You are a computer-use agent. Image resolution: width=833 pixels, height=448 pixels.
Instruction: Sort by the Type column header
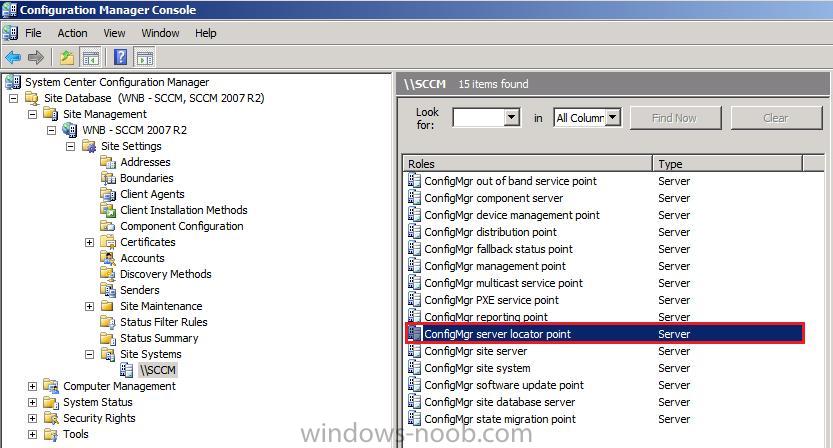[x=727, y=164]
